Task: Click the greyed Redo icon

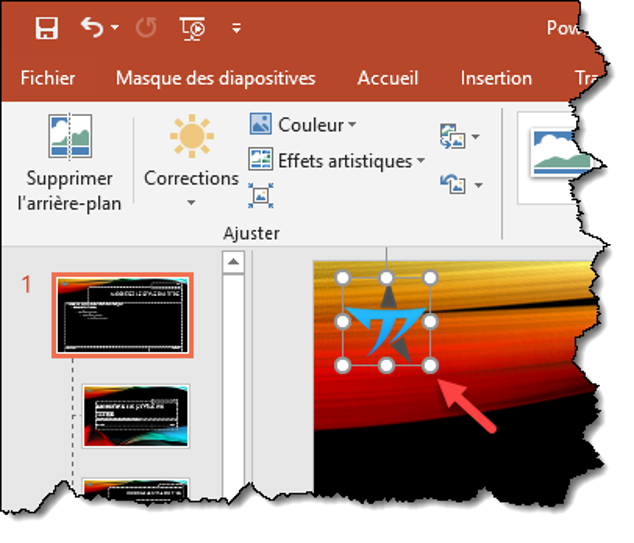Action: [x=146, y=28]
